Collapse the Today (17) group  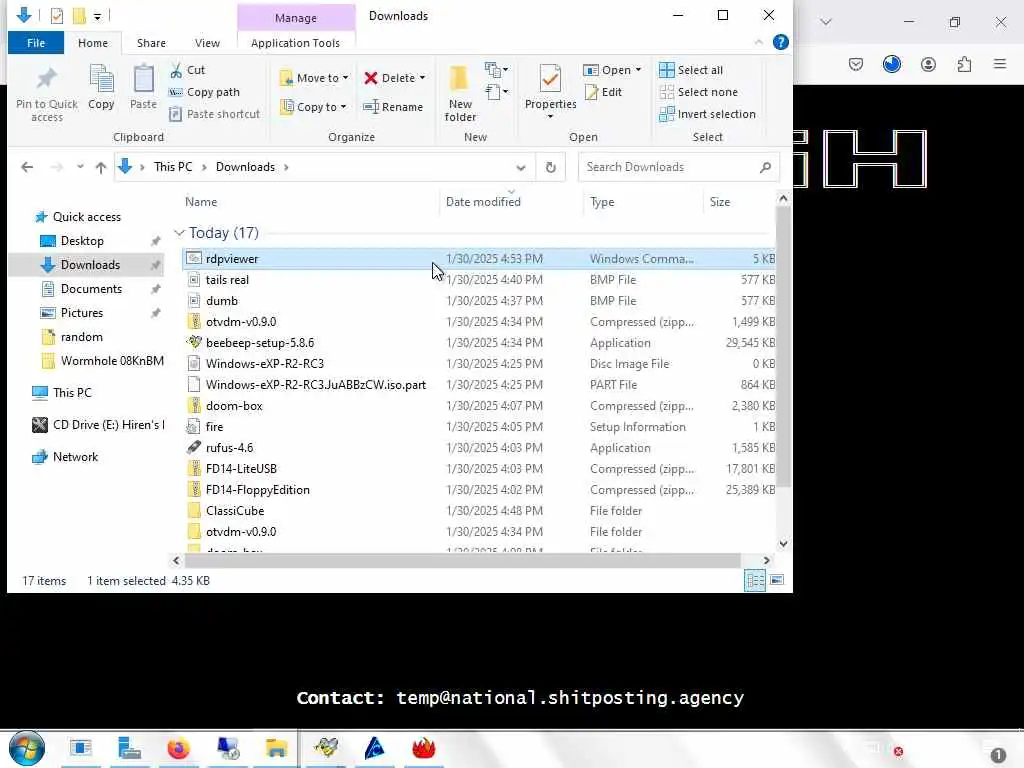pyautogui.click(x=179, y=232)
